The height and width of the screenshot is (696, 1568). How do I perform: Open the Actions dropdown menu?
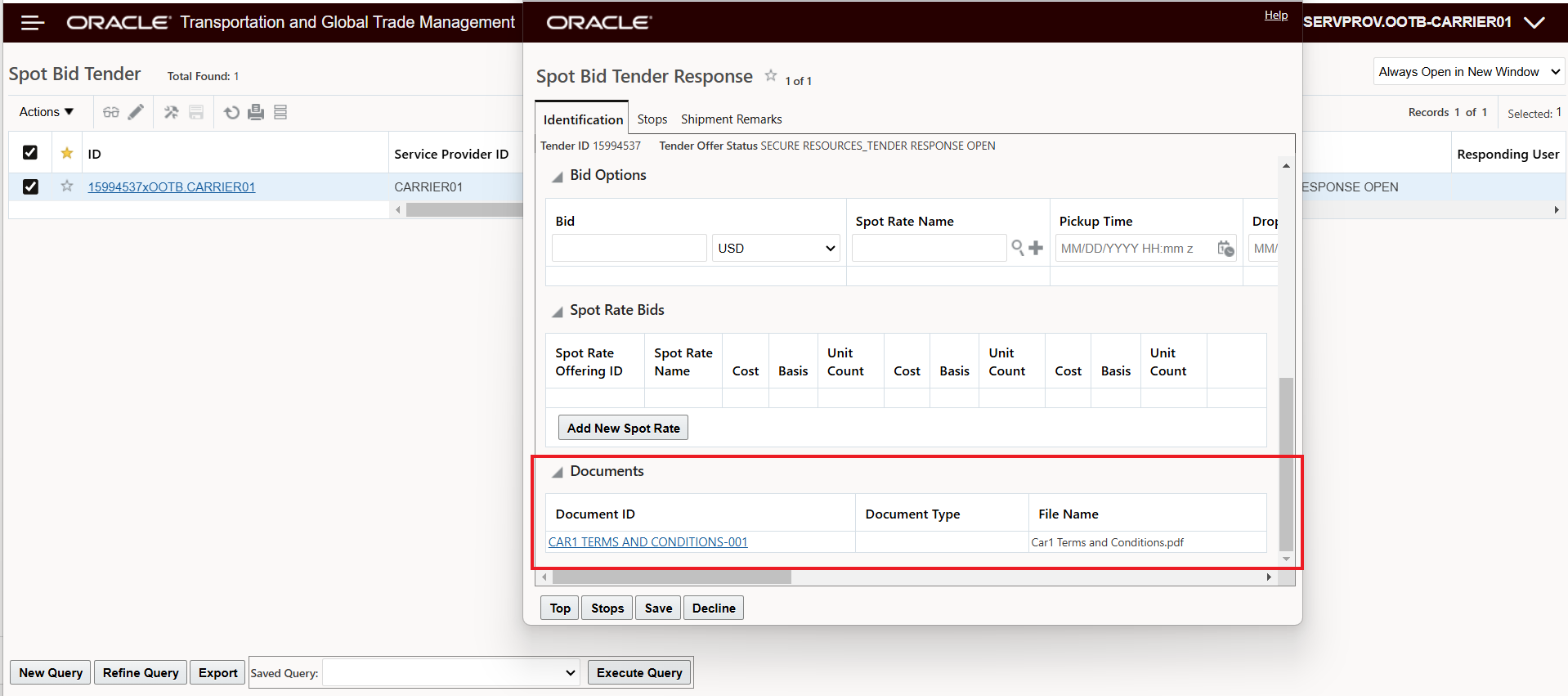tap(47, 112)
